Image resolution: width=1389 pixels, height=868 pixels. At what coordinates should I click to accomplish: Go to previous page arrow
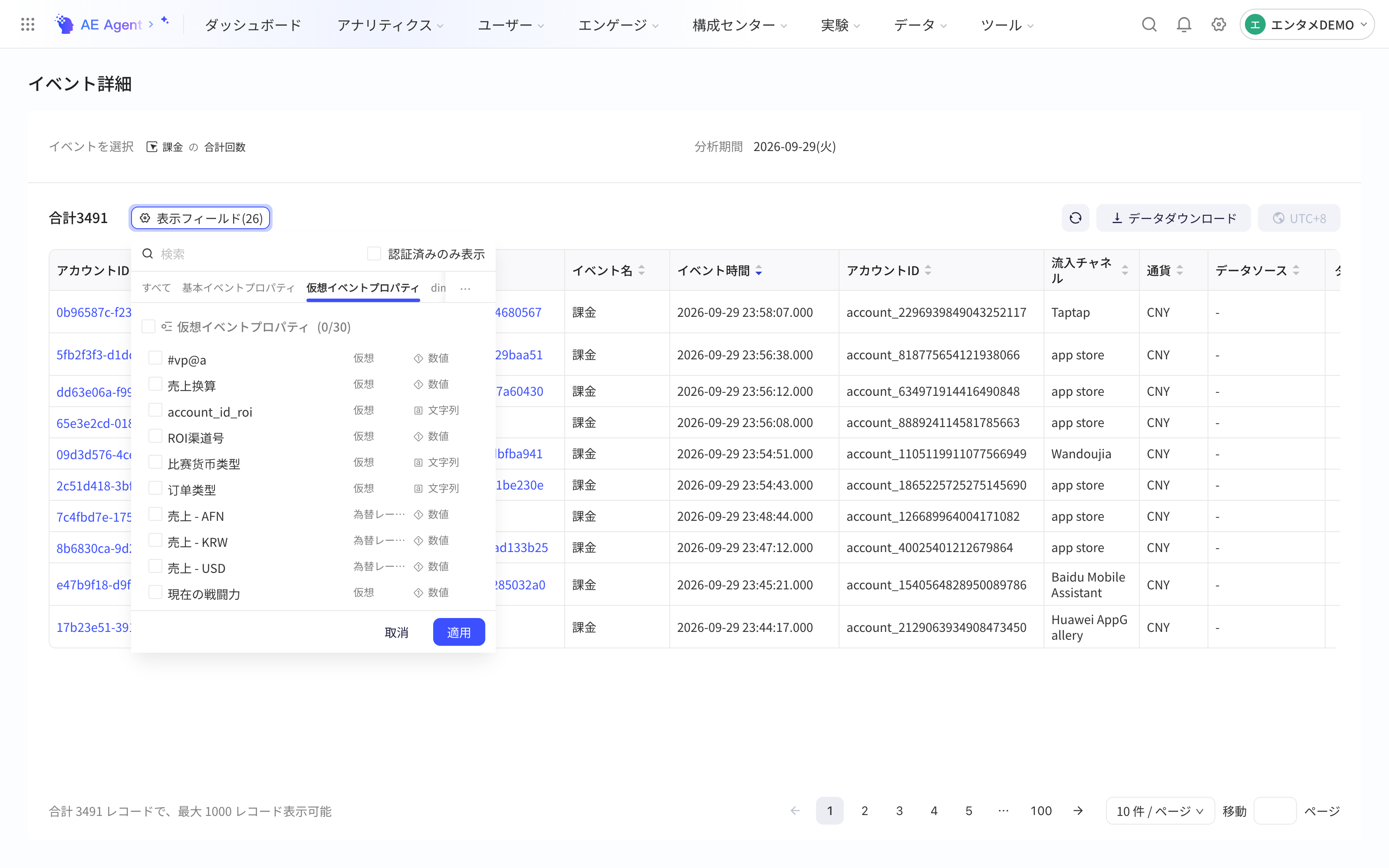click(795, 811)
